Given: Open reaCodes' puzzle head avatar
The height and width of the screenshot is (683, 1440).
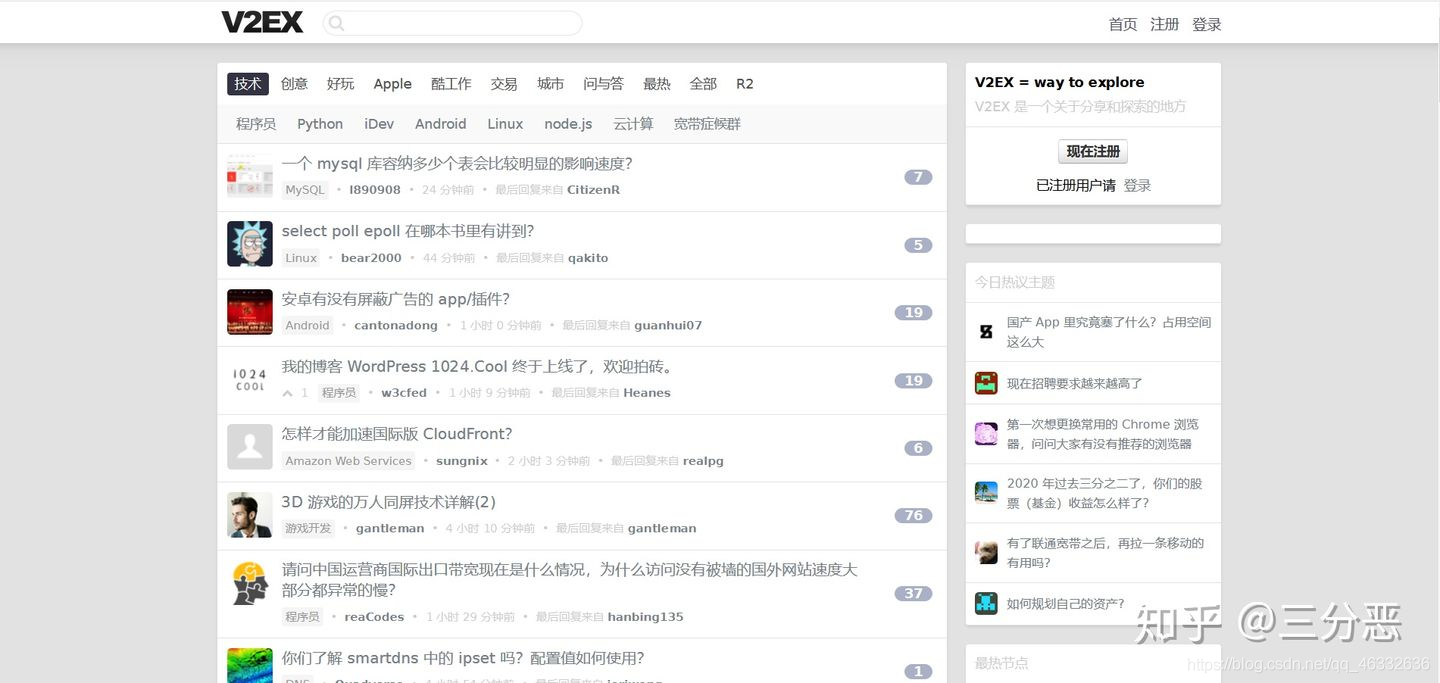Looking at the screenshot, I should coord(249,583).
